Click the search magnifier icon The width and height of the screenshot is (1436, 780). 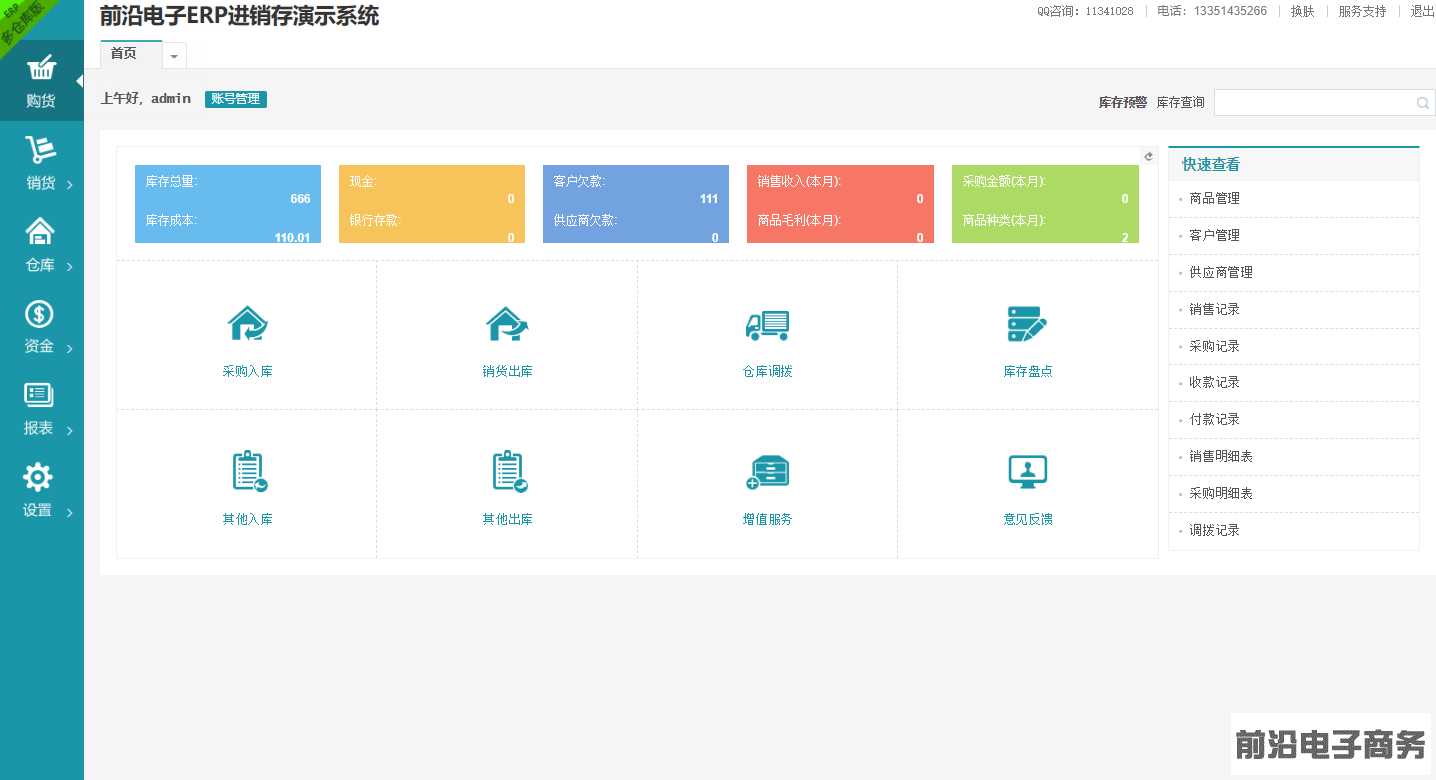pyautogui.click(x=1422, y=103)
